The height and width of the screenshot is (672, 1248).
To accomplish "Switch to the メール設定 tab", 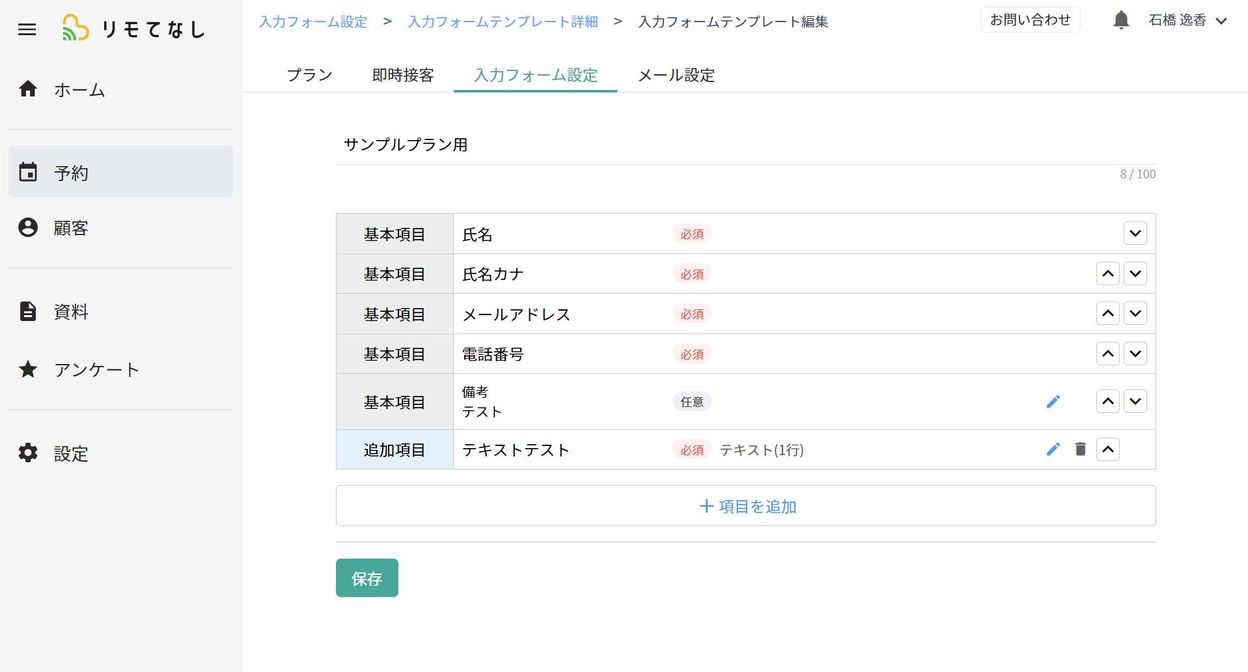I will [676, 75].
